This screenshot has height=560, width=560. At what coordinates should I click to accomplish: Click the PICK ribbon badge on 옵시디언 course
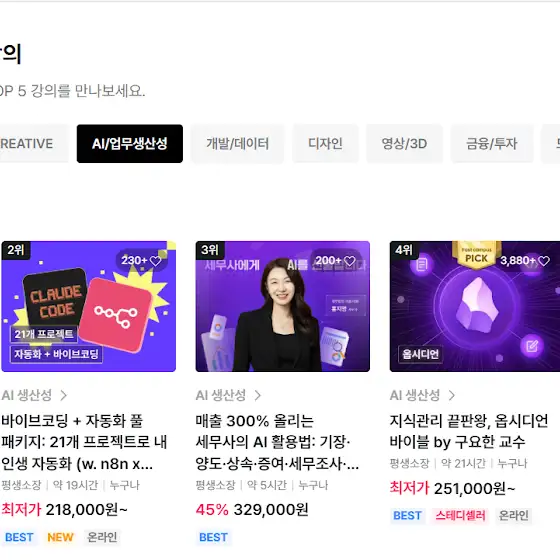click(x=476, y=254)
